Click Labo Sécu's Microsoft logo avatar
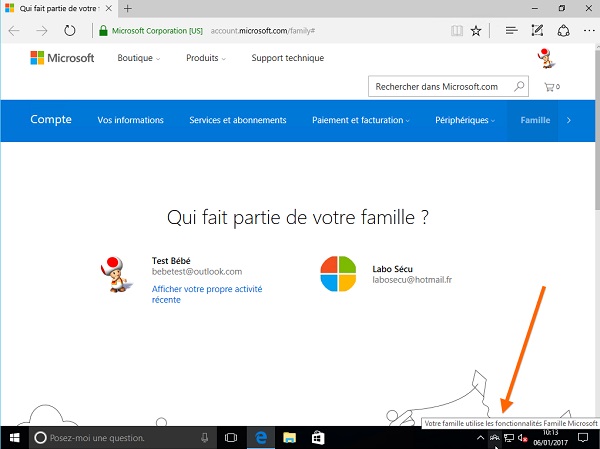The height and width of the screenshot is (449, 600). coord(338,274)
